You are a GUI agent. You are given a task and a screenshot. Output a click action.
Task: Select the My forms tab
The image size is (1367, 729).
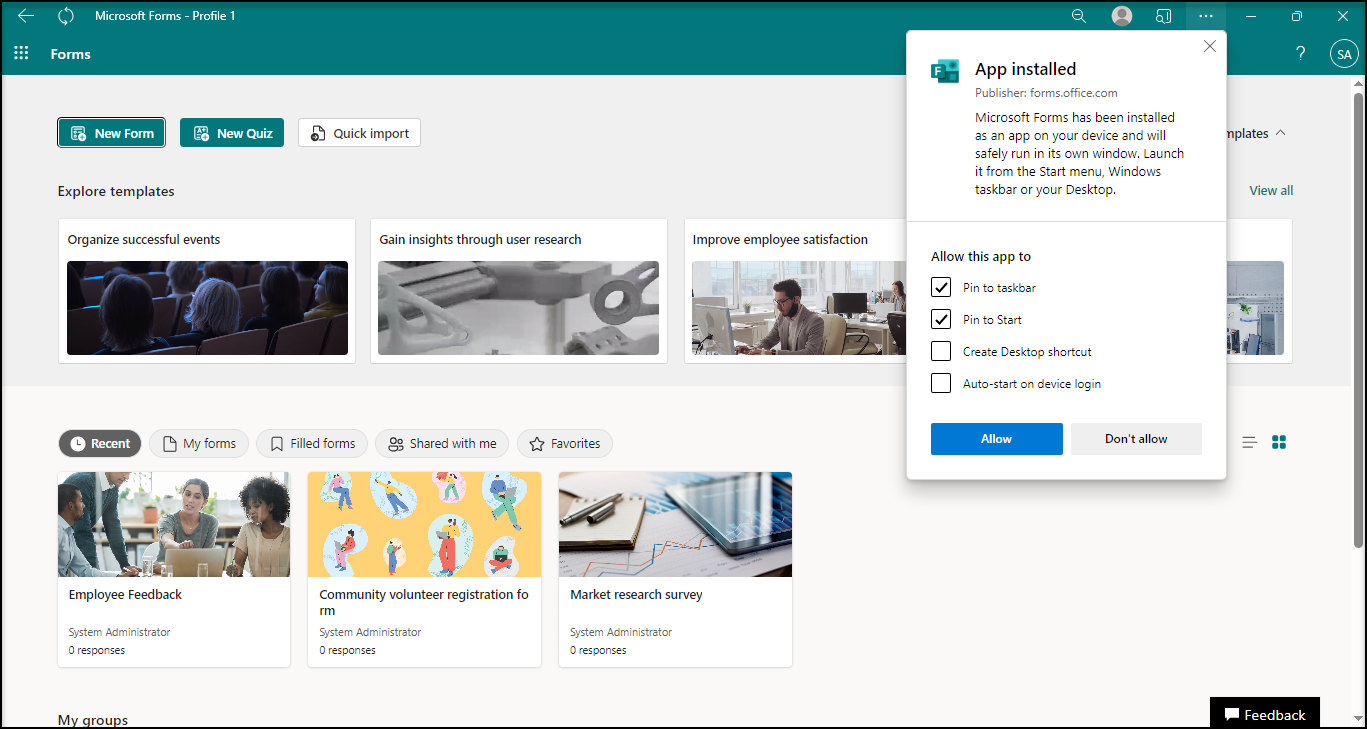(x=199, y=444)
